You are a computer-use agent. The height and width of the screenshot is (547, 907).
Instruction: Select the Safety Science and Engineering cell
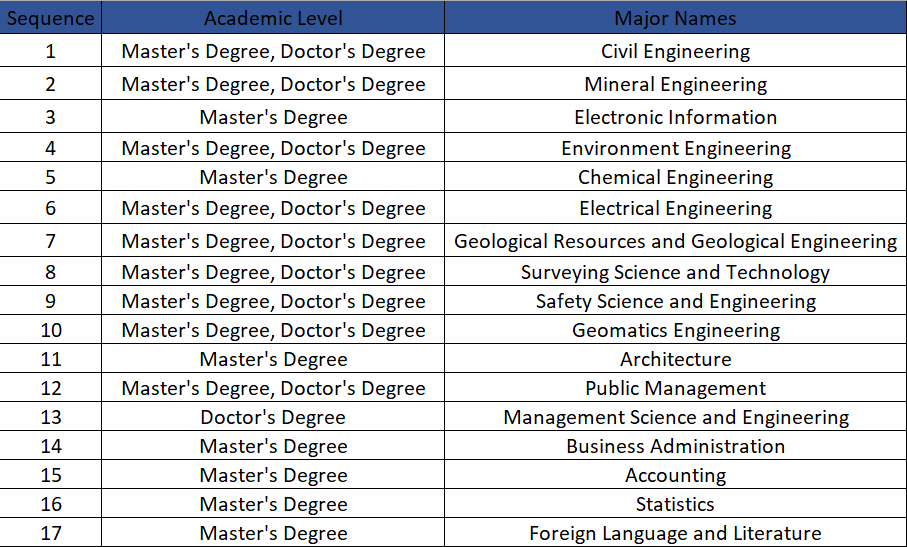[675, 301]
